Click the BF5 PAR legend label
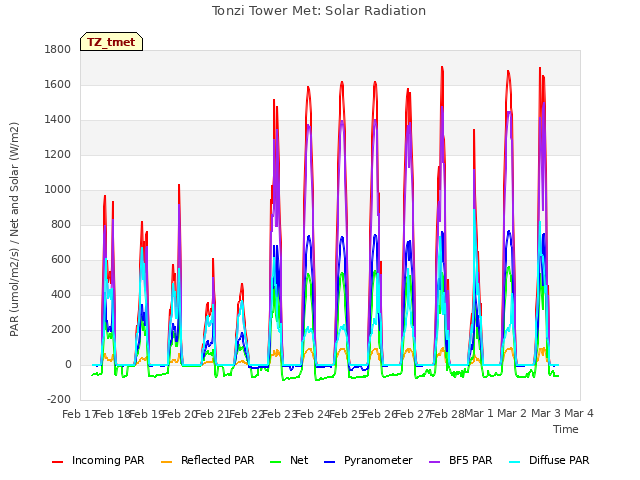The width and height of the screenshot is (640, 480). (471, 460)
